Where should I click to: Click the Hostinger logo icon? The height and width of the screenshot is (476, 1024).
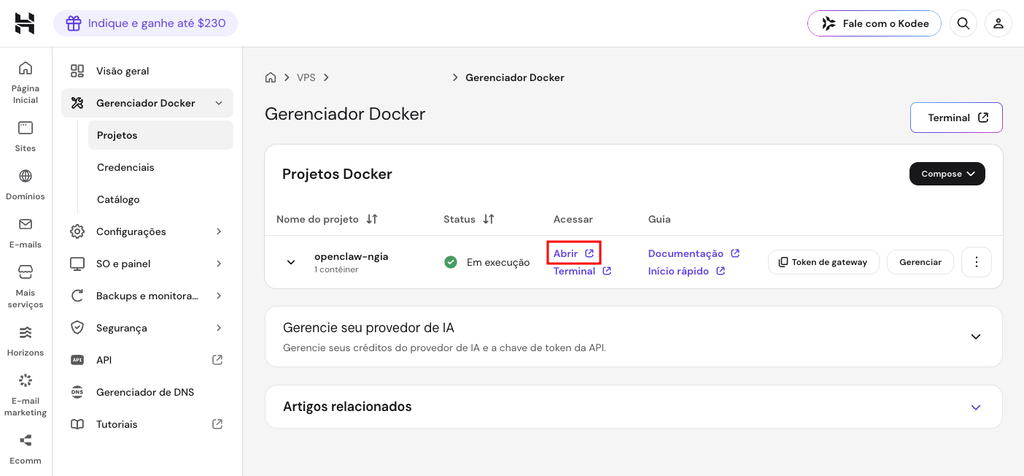25,24
